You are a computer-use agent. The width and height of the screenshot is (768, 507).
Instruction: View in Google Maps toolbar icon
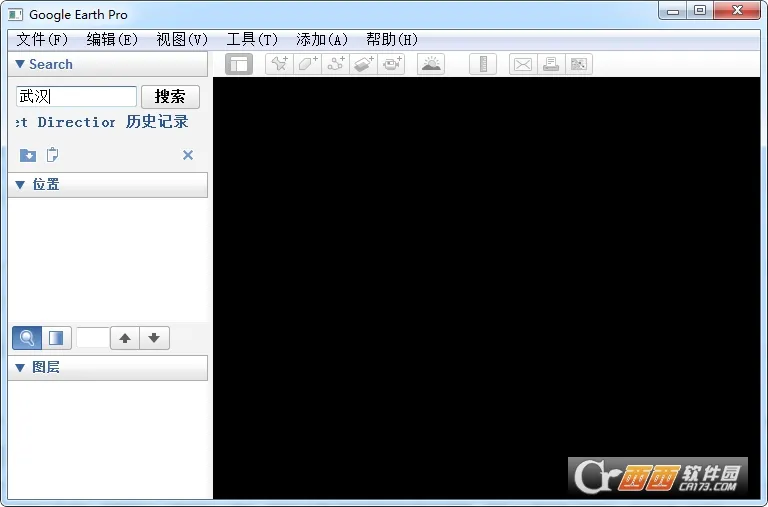coord(579,64)
